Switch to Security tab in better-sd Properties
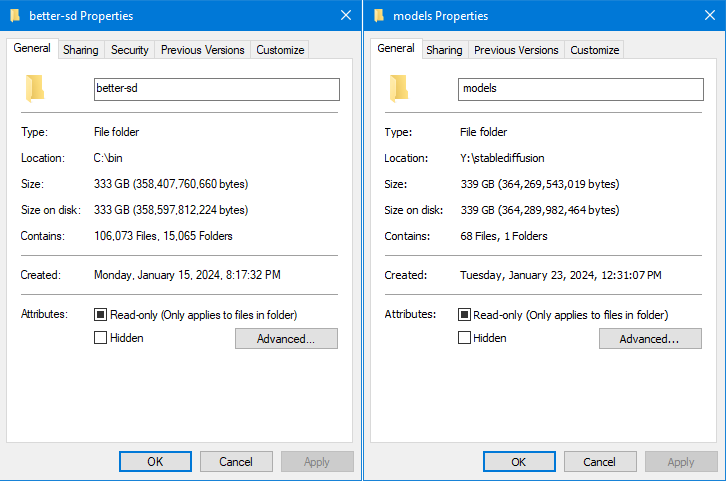 point(130,50)
